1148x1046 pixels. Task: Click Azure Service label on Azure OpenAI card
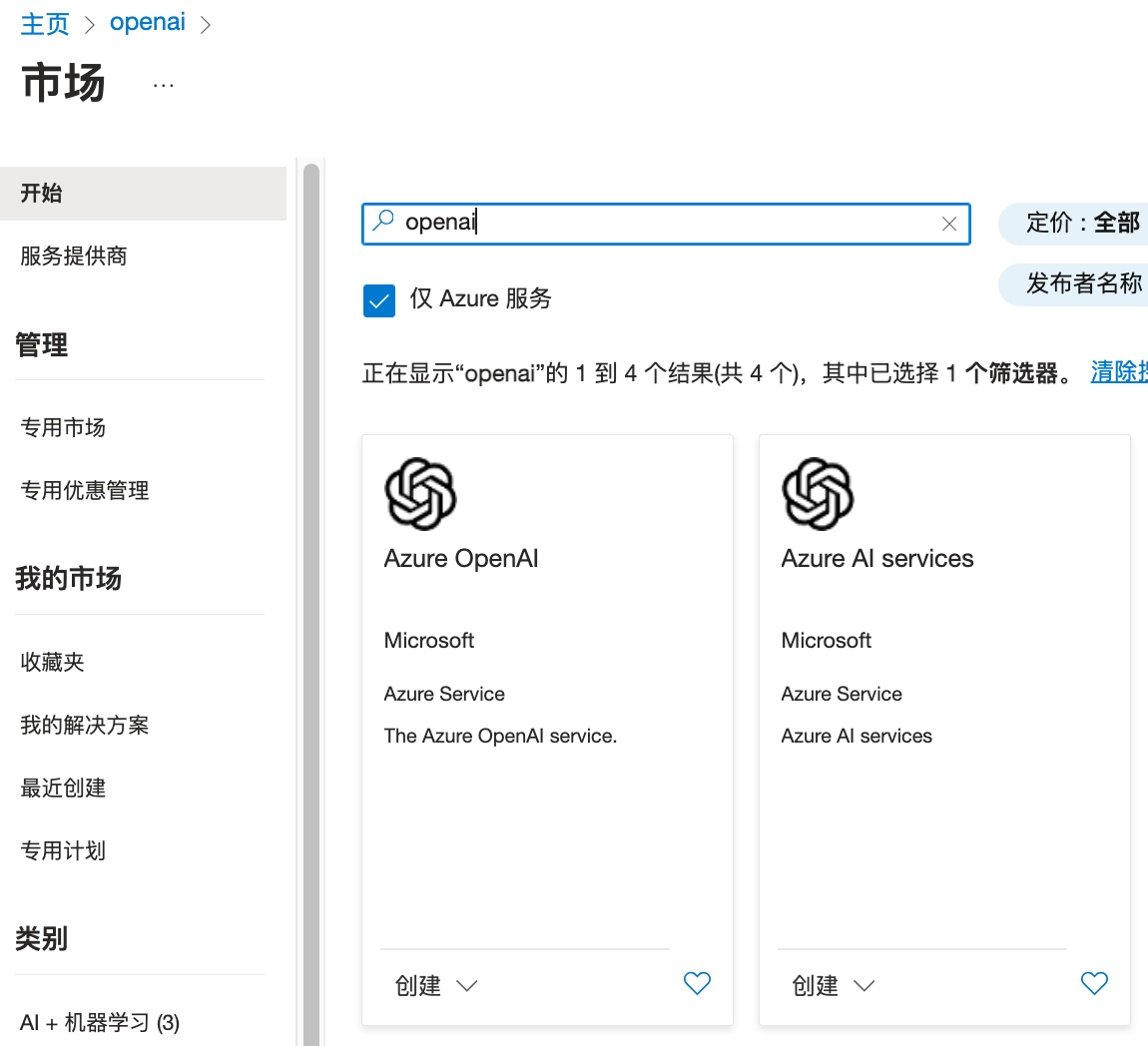click(x=444, y=694)
